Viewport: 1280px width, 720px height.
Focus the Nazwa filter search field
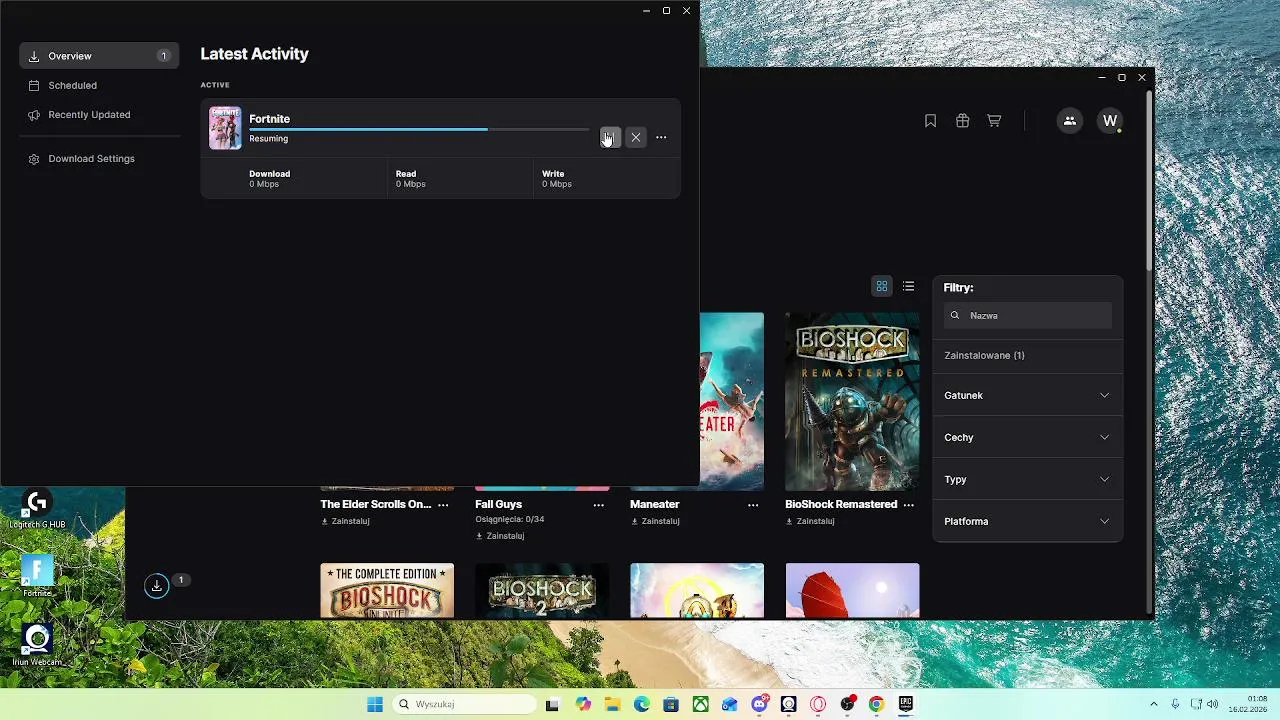(x=1027, y=315)
